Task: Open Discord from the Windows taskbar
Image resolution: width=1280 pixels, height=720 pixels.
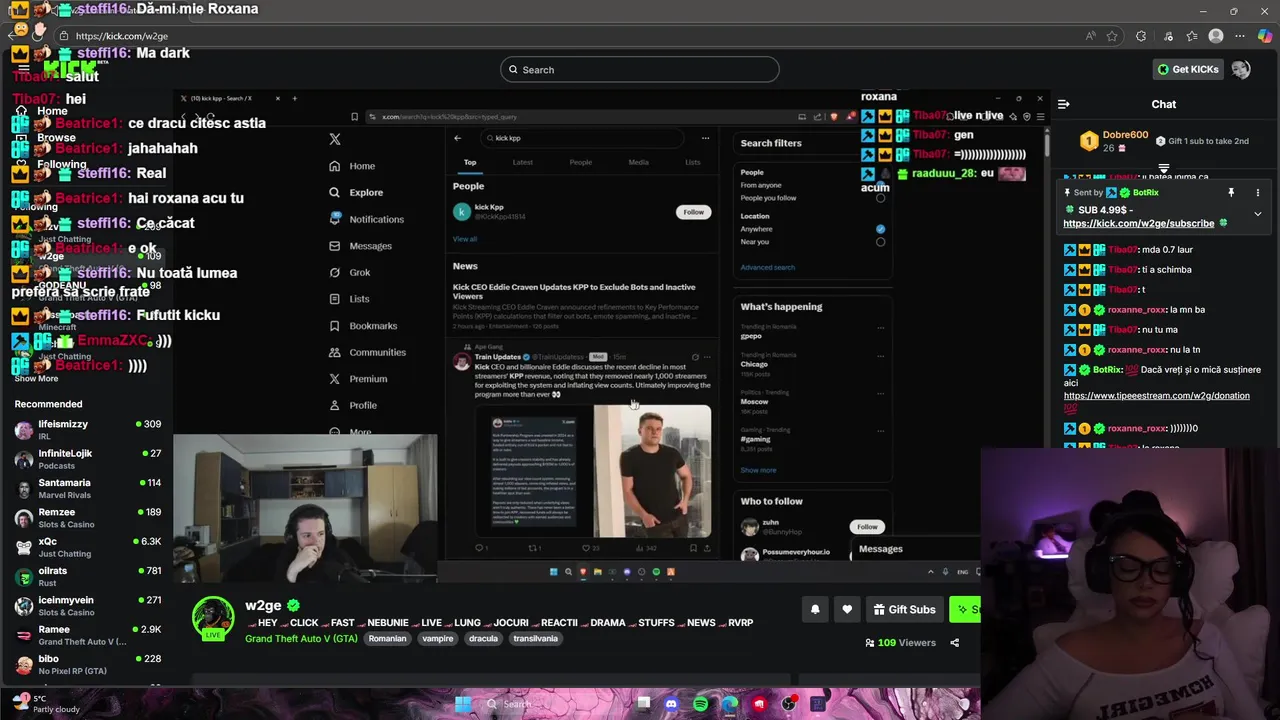Action: 671,704
